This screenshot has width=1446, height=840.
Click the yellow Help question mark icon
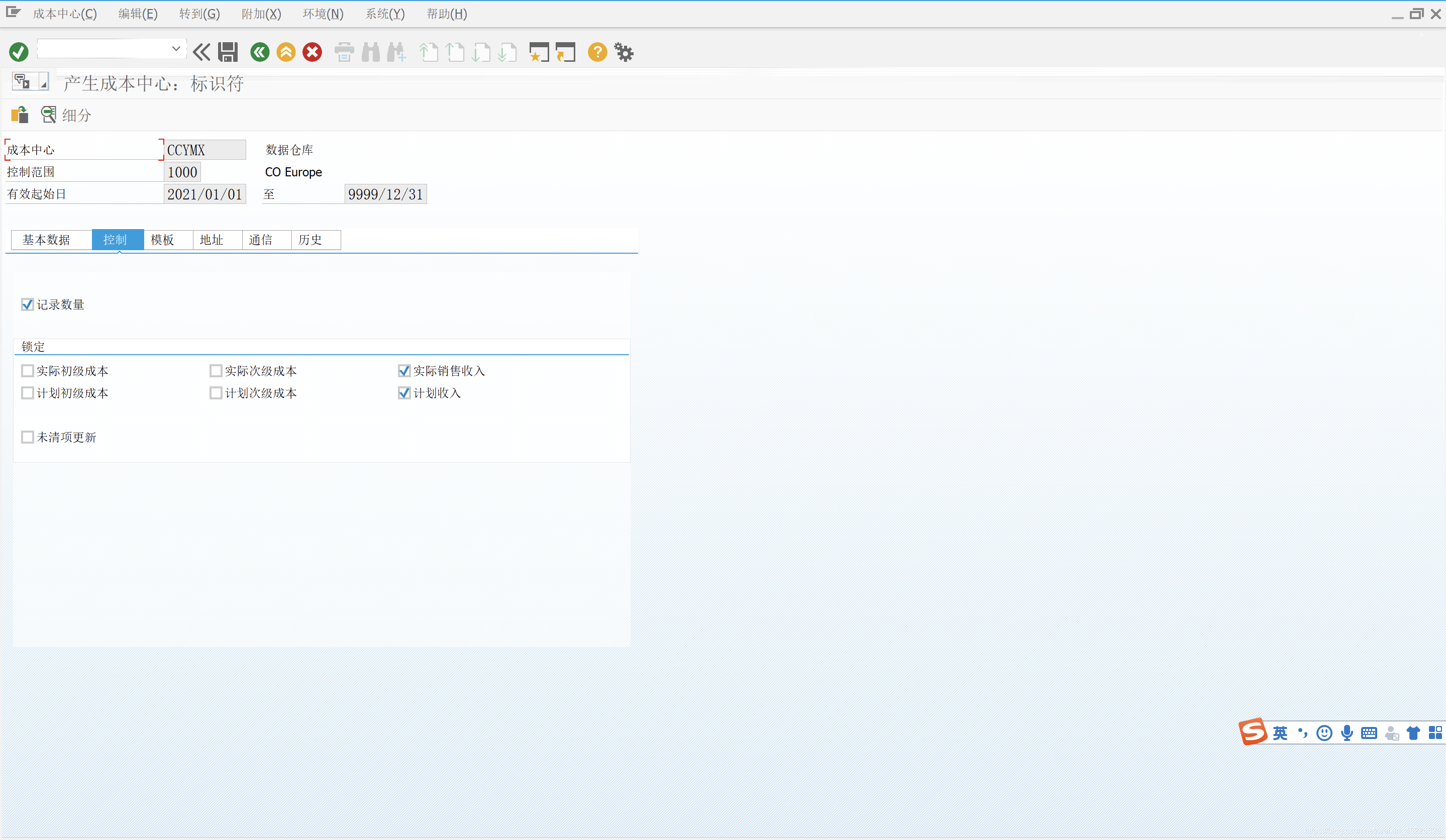pos(597,52)
